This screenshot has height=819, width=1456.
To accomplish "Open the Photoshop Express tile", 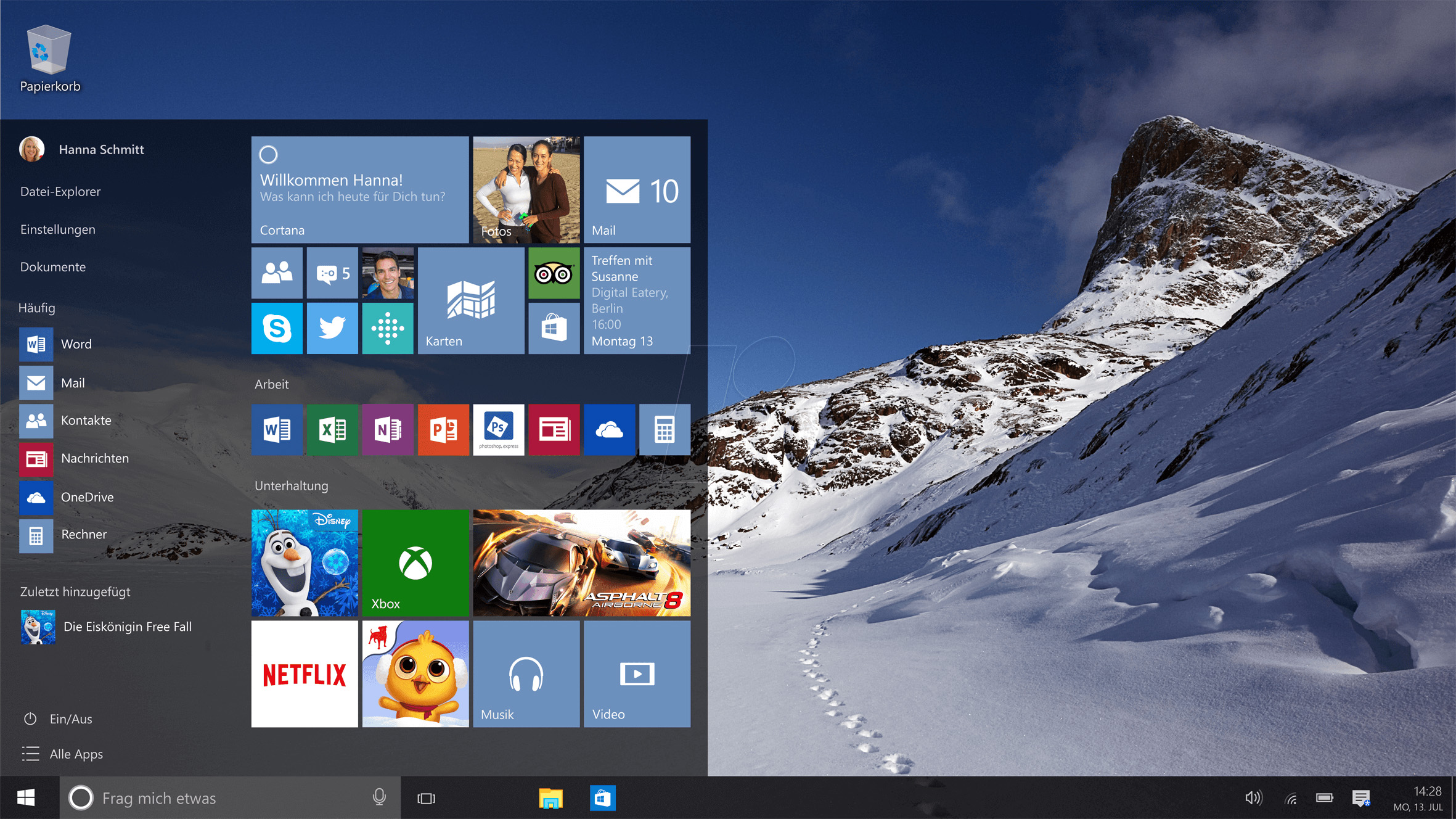I will point(498,430).
